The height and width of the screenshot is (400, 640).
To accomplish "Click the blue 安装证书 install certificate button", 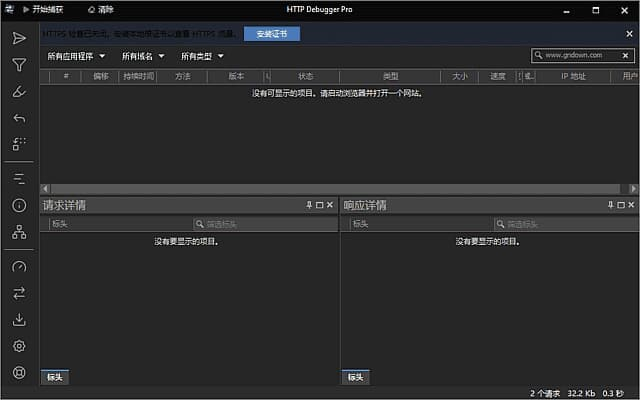I will tap(272, 34).
